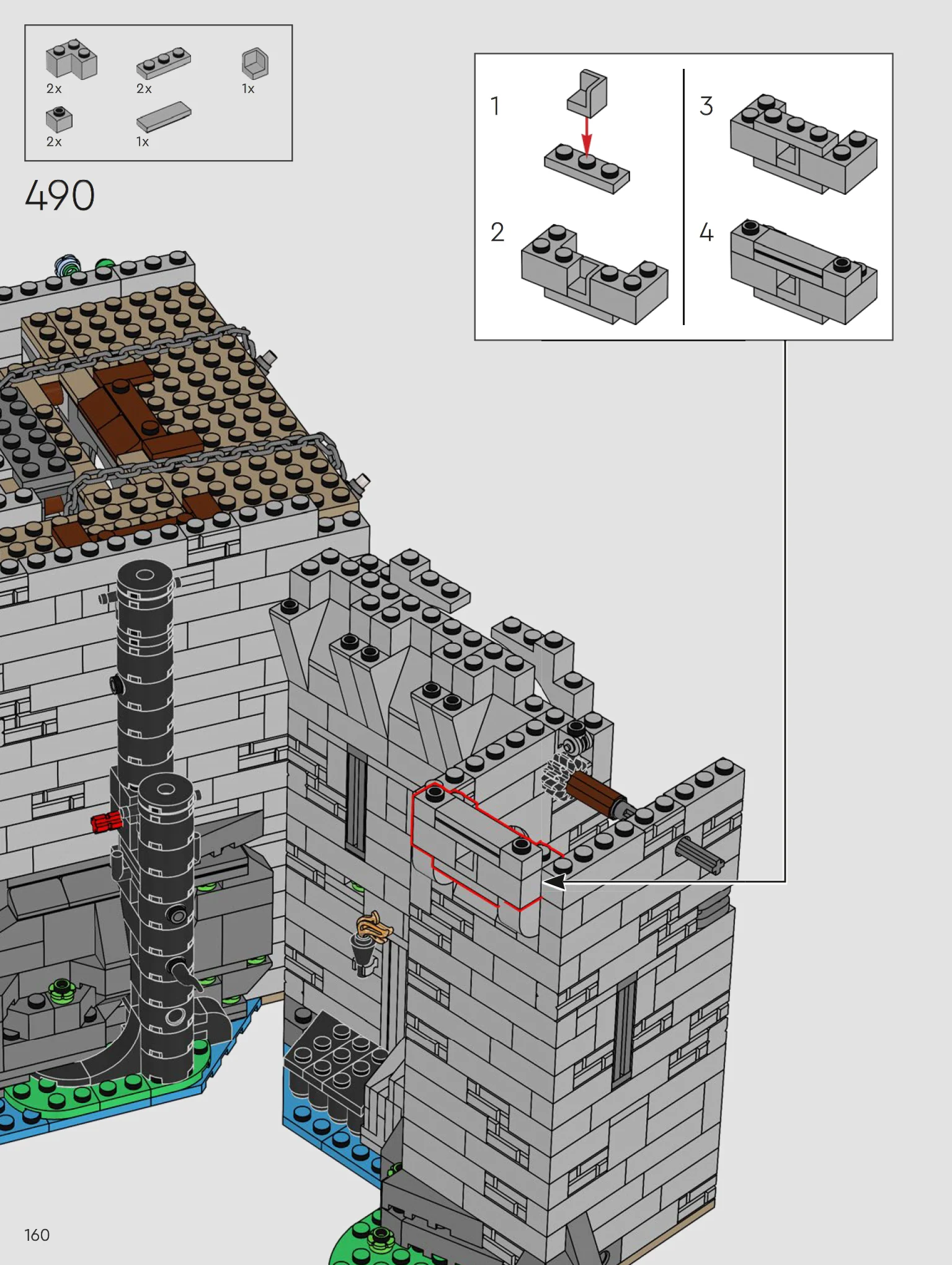
Task: Select the step number 490
Action: coord(60,195)
